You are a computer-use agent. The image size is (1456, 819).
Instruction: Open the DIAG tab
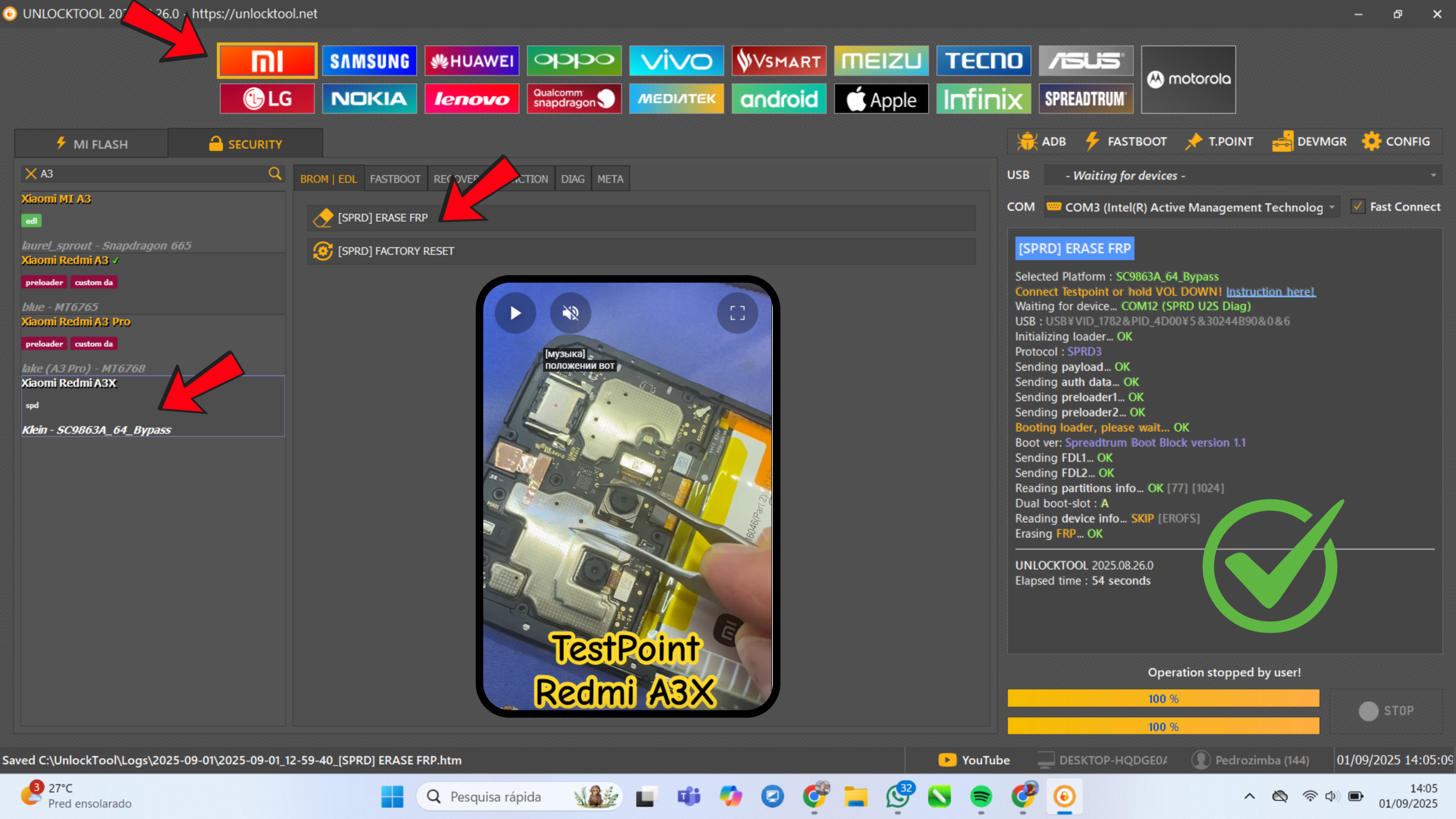573,179
